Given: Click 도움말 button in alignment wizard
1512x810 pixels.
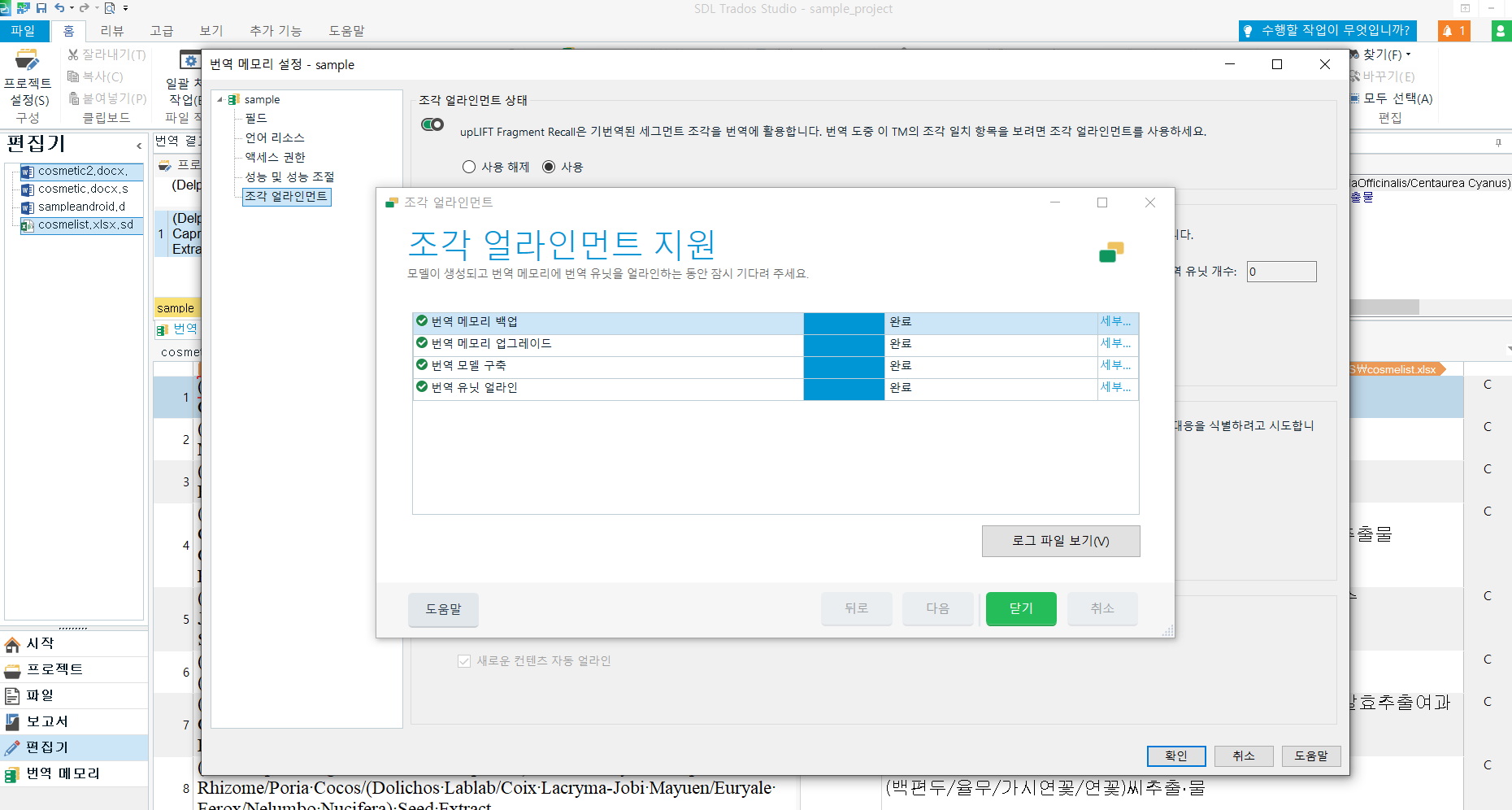Looking at the screenshot, I should pos(443,609).
